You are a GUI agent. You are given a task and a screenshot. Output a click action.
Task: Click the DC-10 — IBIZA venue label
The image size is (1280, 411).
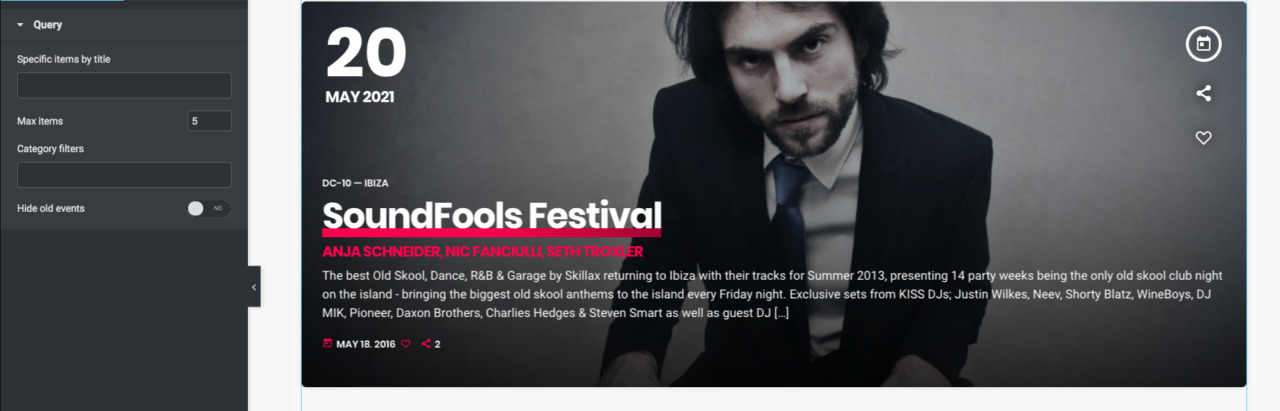(355, 183)
